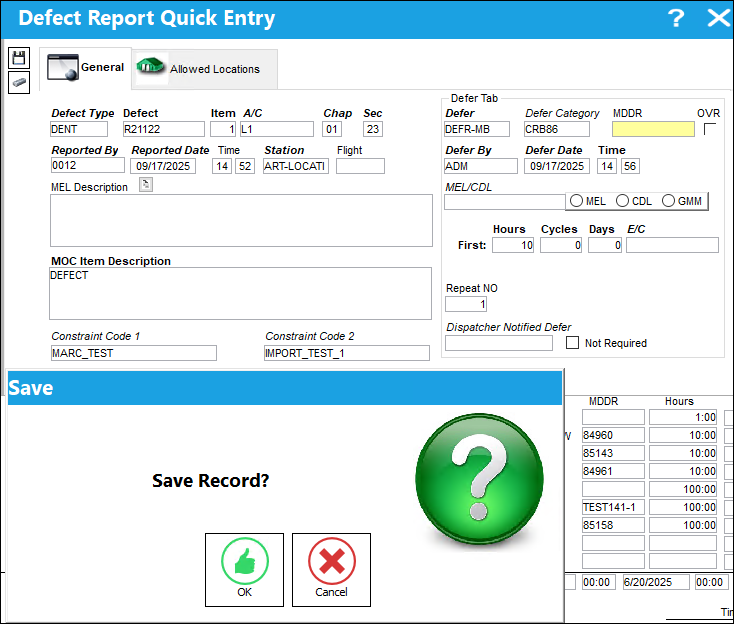734x624 pixels.
Task: Click the Reported Time minutes field 52
Action: point(245,166)
